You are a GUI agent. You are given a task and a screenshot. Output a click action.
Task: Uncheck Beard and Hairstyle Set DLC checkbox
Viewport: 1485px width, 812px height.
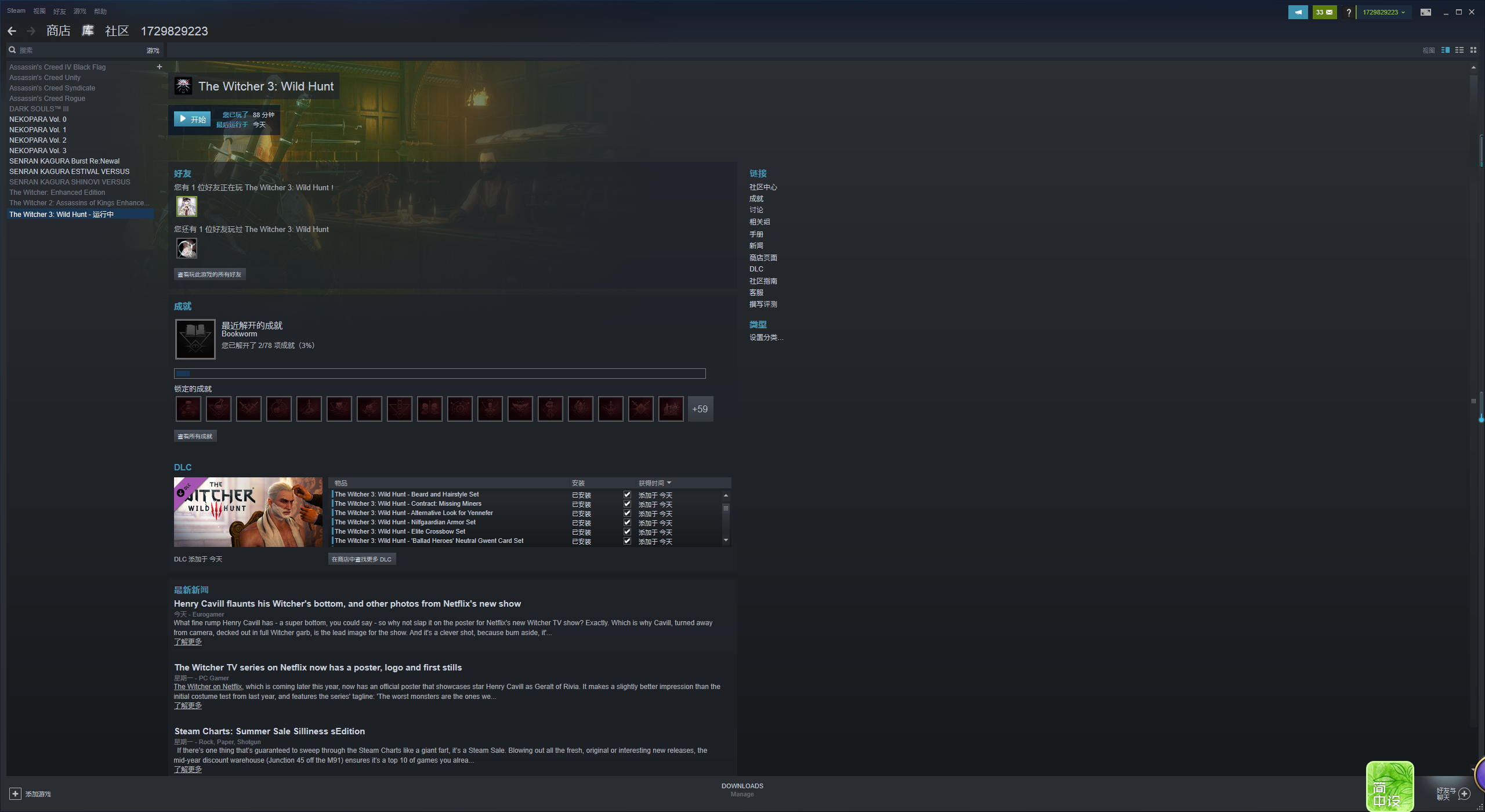627,495
